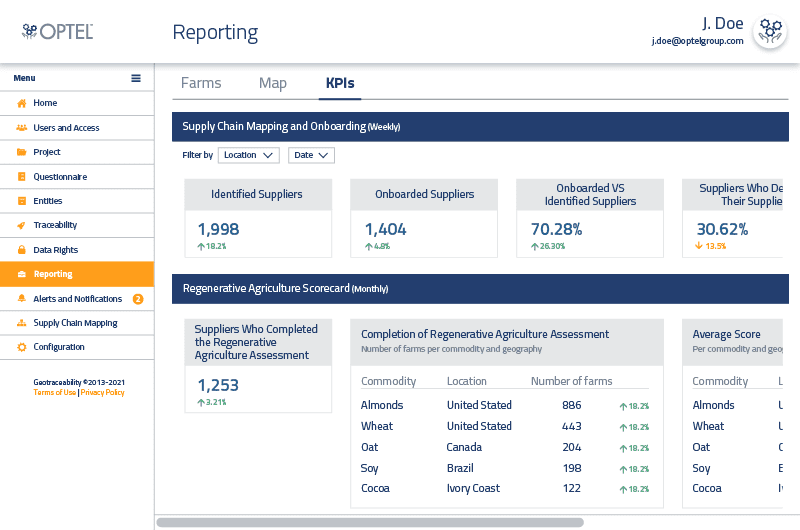Click the Average Score card title

pyautogui.click(x=727, y=334)
